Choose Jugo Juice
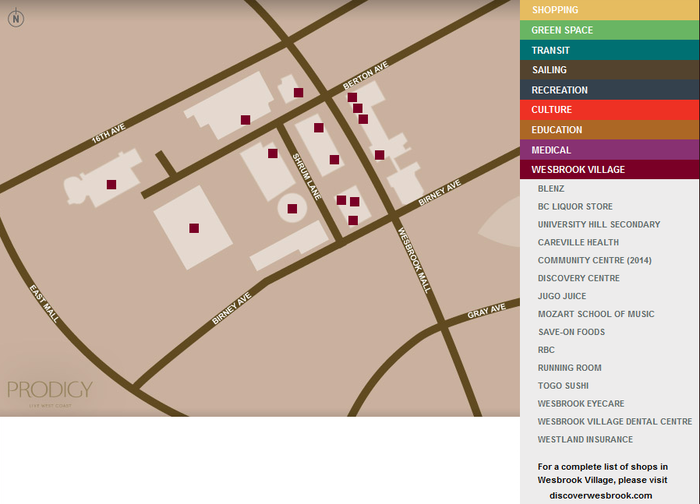 tap(562, 296)
